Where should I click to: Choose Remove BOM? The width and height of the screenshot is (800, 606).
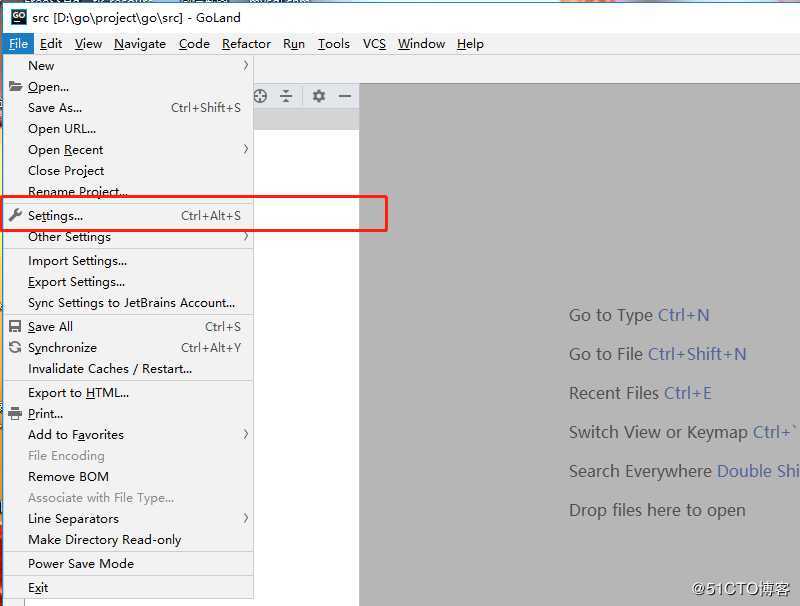[x=128, y=476]
